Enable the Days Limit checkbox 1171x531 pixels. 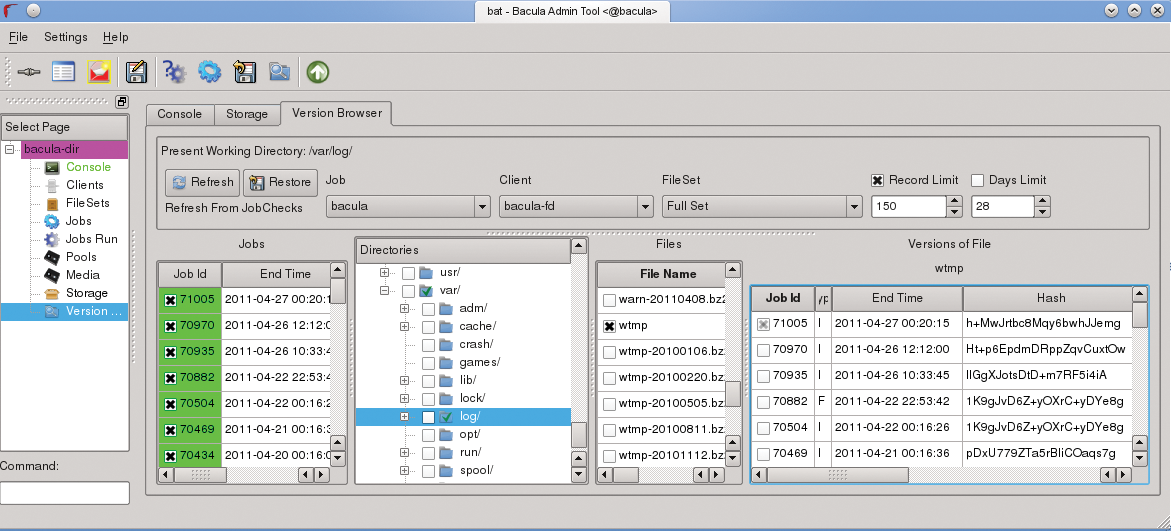[977, 180]
